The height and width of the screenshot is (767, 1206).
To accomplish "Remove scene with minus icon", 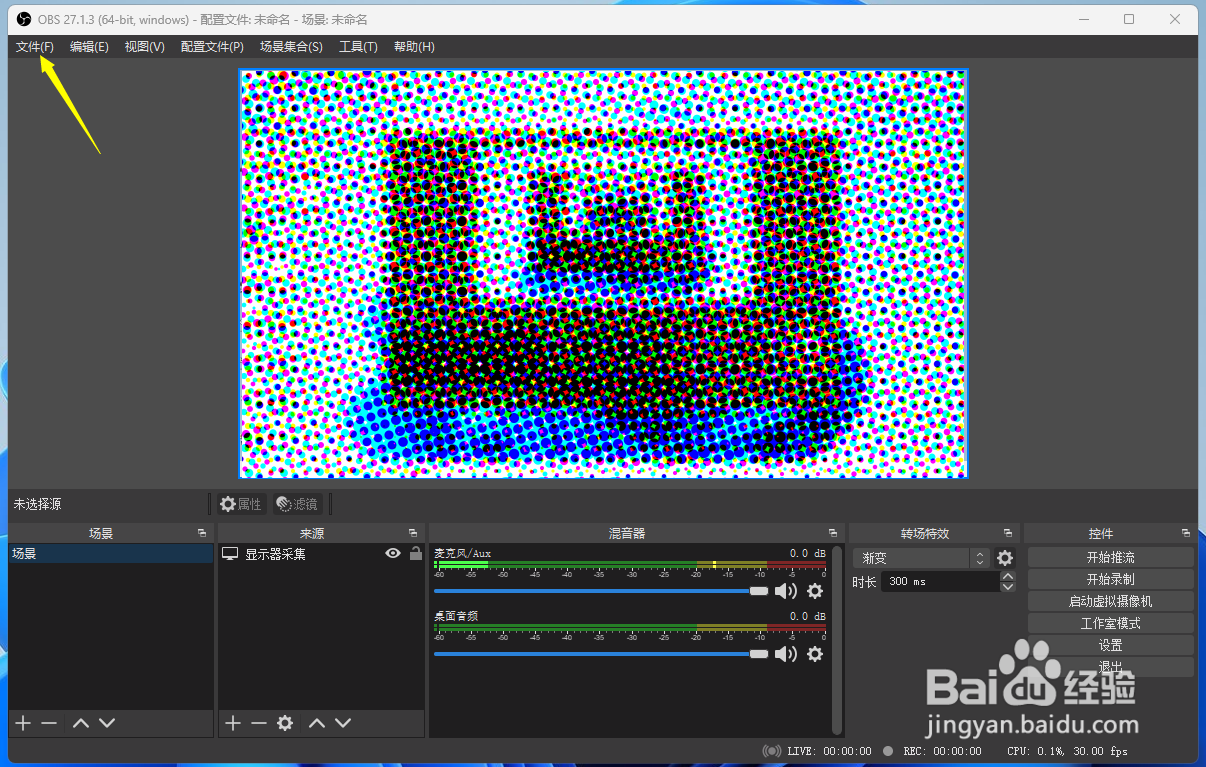I will pos(49,723).
